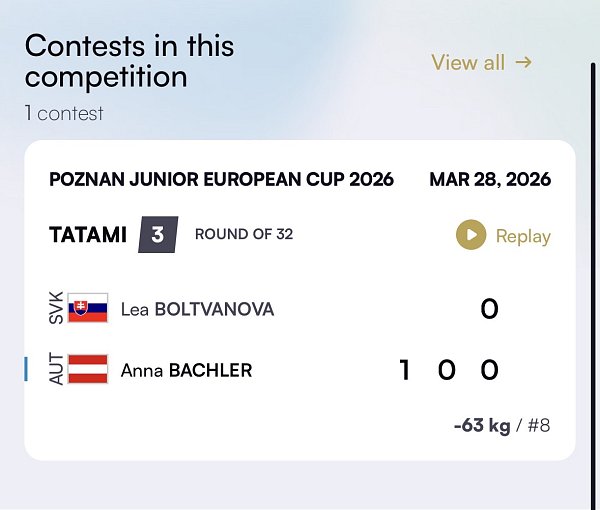Click Boltvanova's score of 0

click(x=489, y=309)
